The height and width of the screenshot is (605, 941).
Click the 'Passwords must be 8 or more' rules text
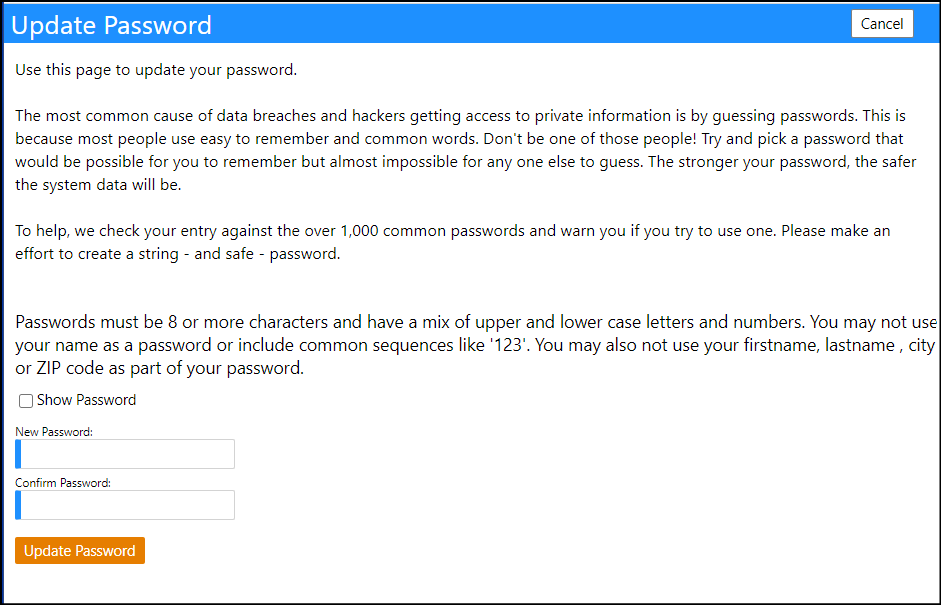point(476,345)
